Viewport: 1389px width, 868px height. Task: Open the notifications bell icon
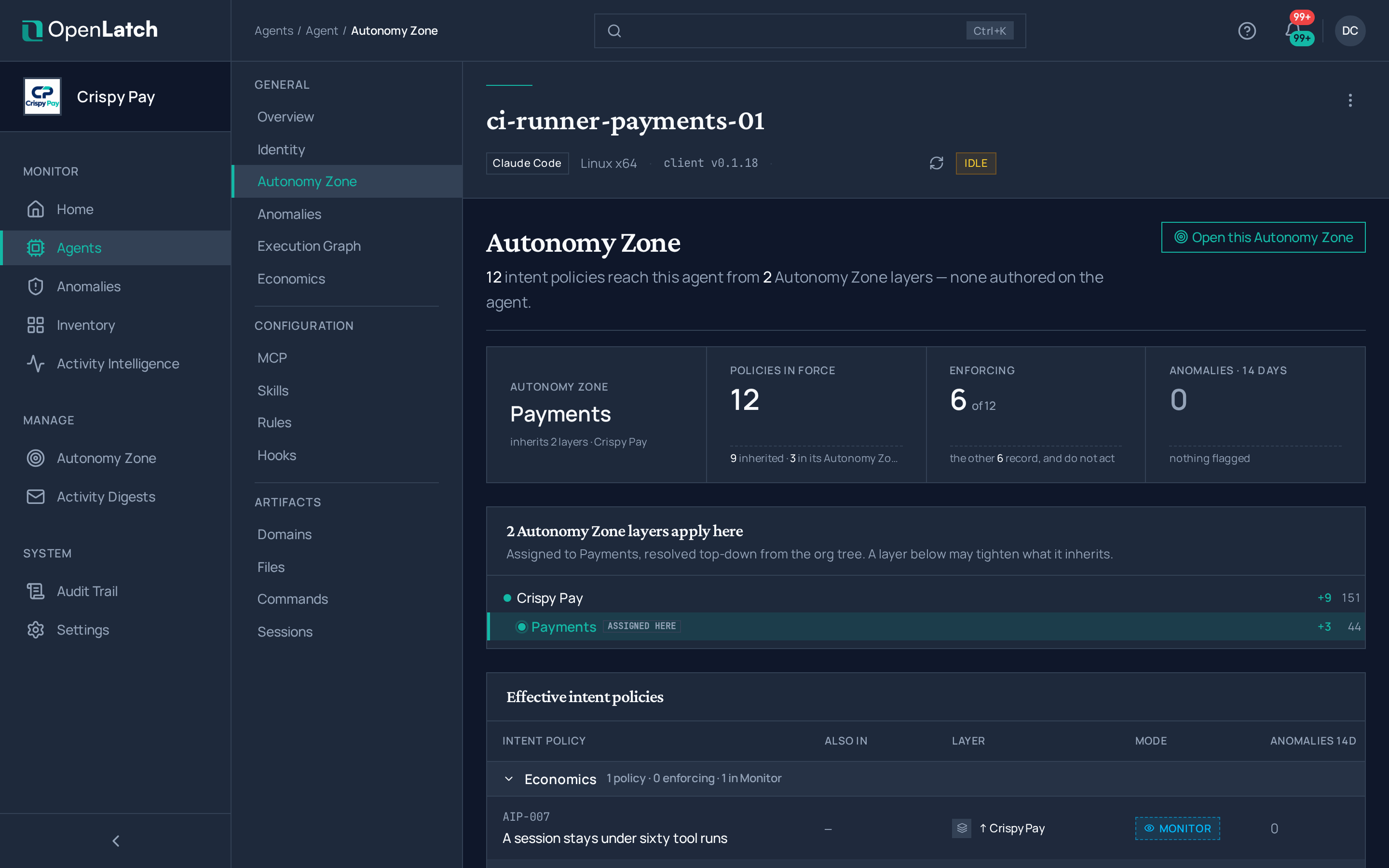click(x=1292, y=30)
